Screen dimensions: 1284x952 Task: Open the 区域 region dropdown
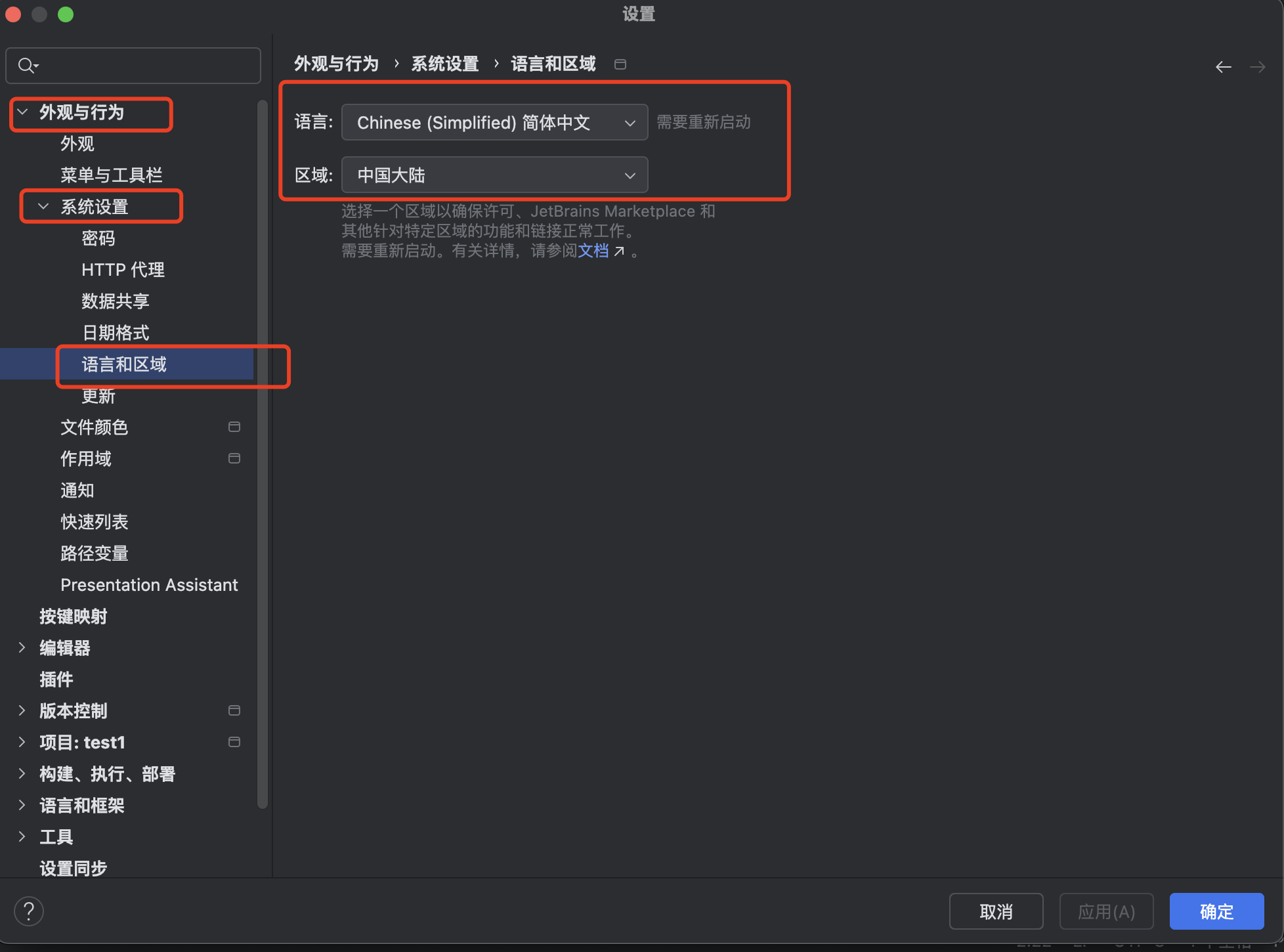pos(494,175)
